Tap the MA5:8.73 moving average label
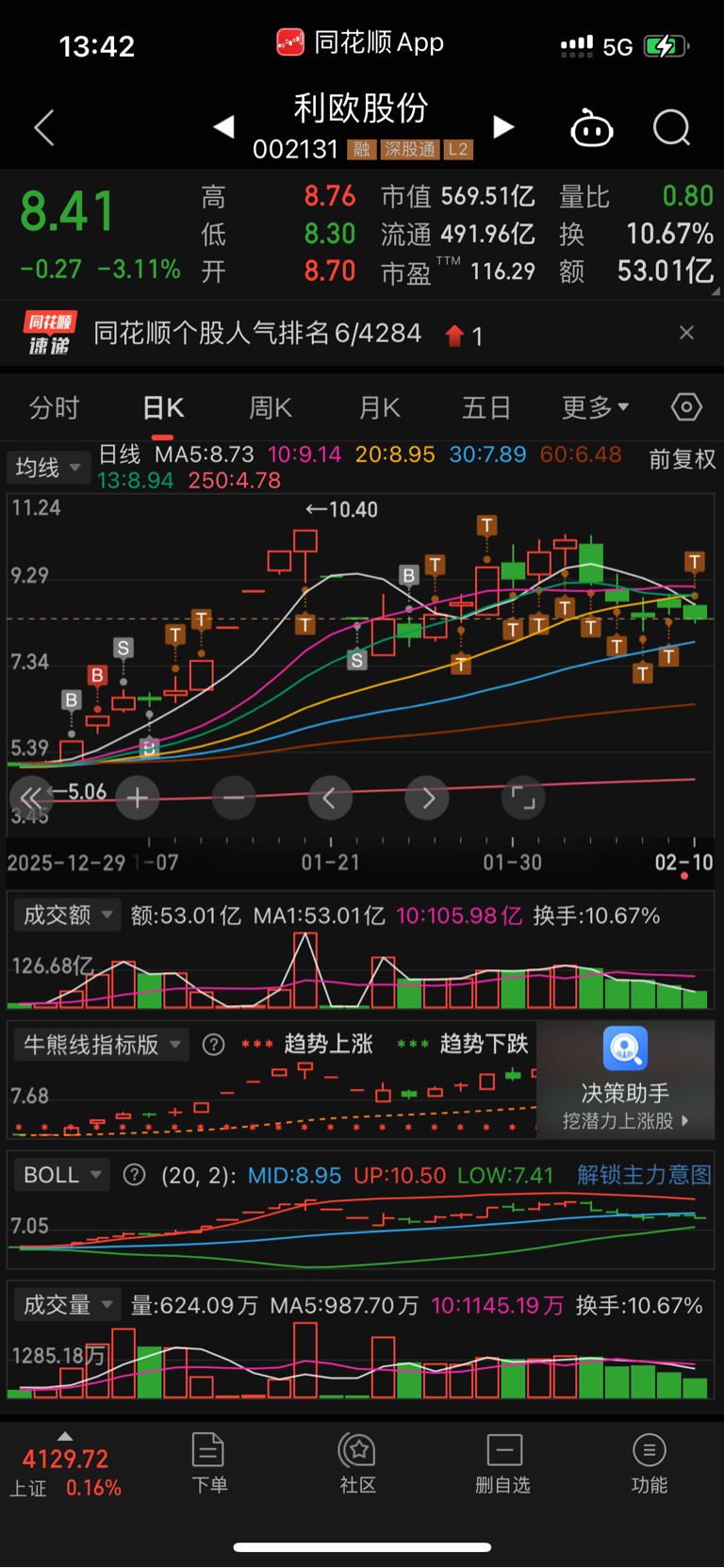This screenshot has height=1568, width=724. tap(205, 454)
